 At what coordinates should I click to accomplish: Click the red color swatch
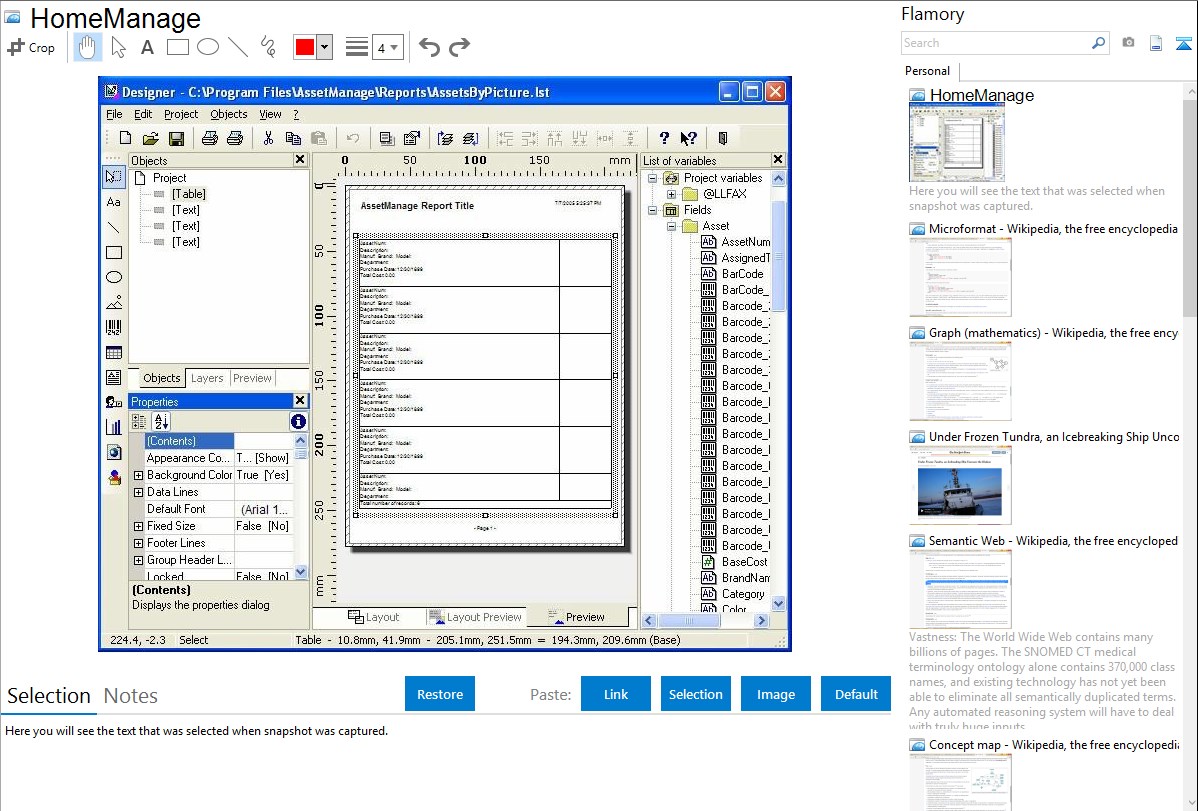point(305,47)
